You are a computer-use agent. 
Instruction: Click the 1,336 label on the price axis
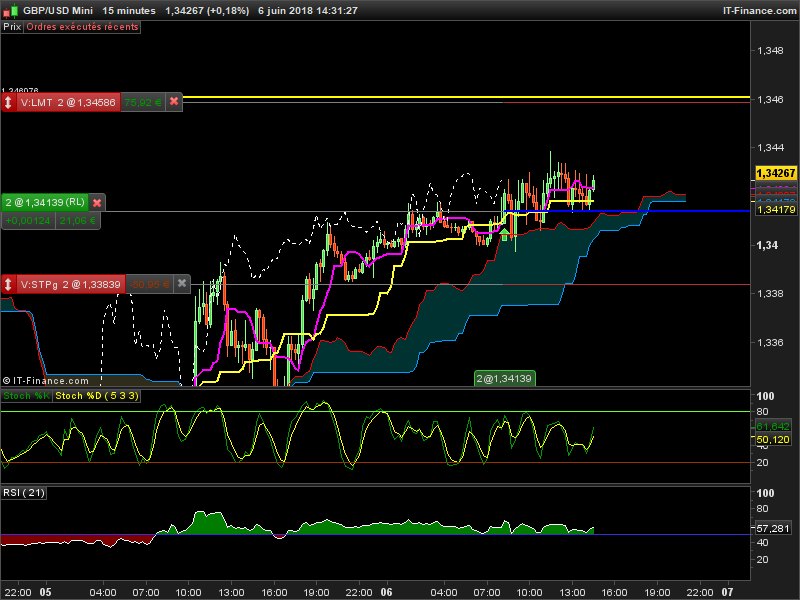(770, 342)
